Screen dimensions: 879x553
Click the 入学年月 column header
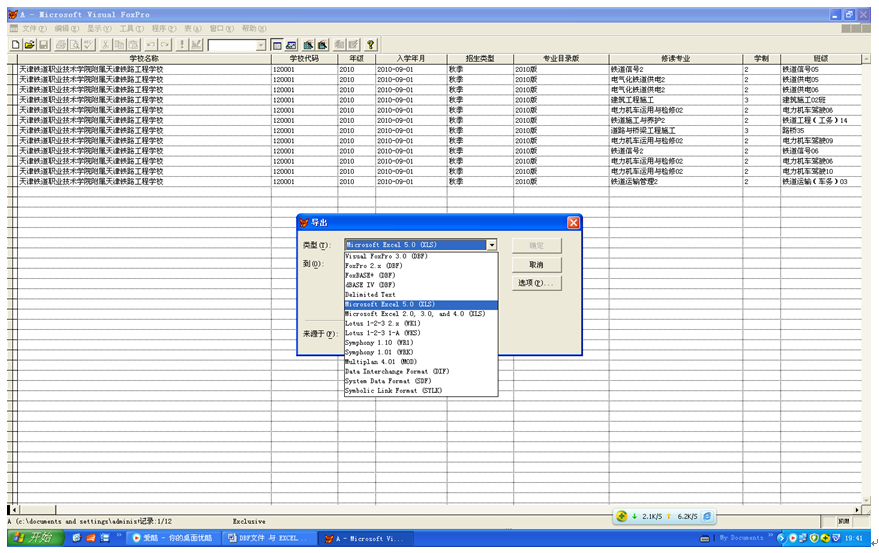pyautogui.click(x=411, y=58)
